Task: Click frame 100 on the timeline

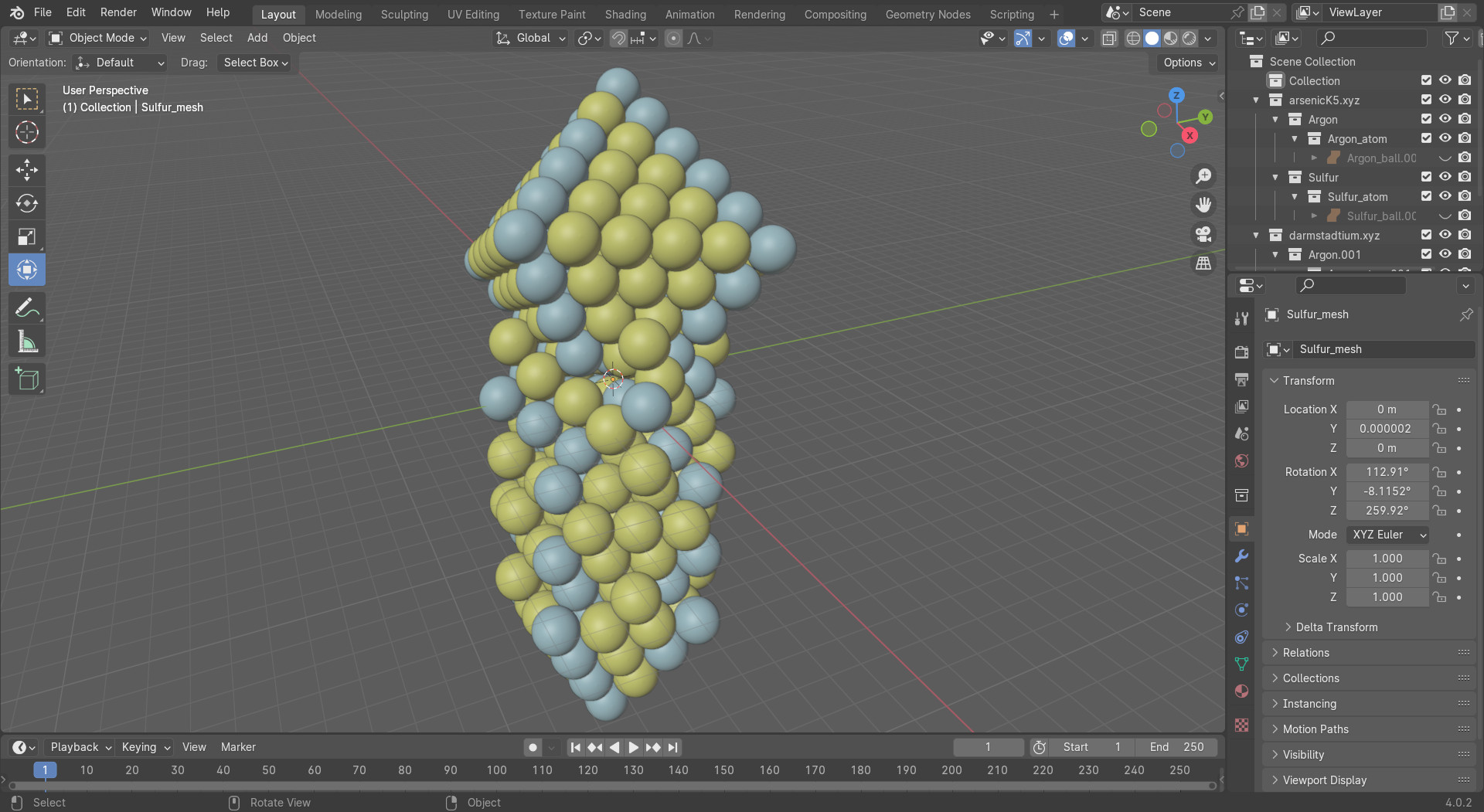Action: click(x=496, y=770)
